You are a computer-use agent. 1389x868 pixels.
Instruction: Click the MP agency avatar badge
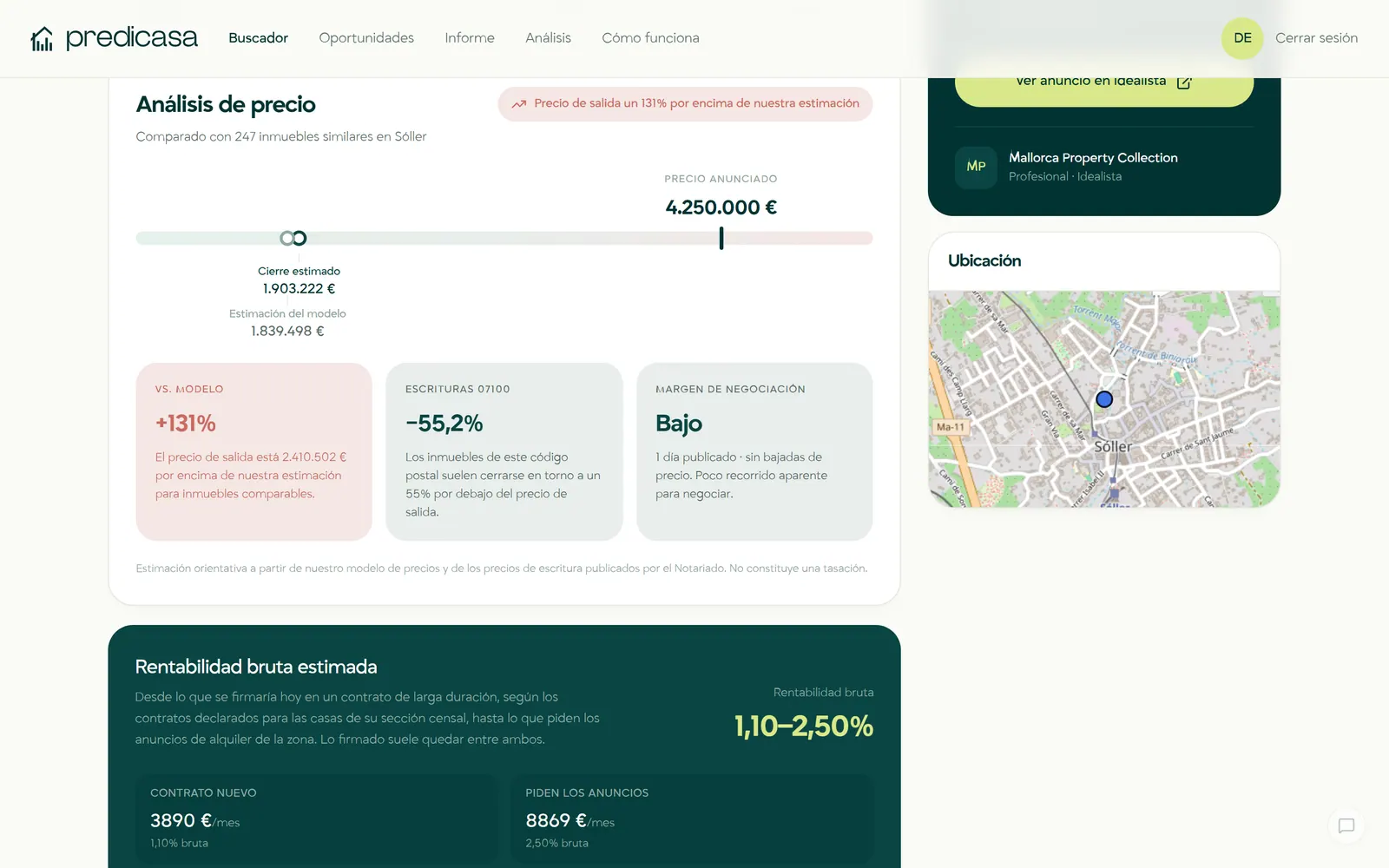[x=976, y=167]
